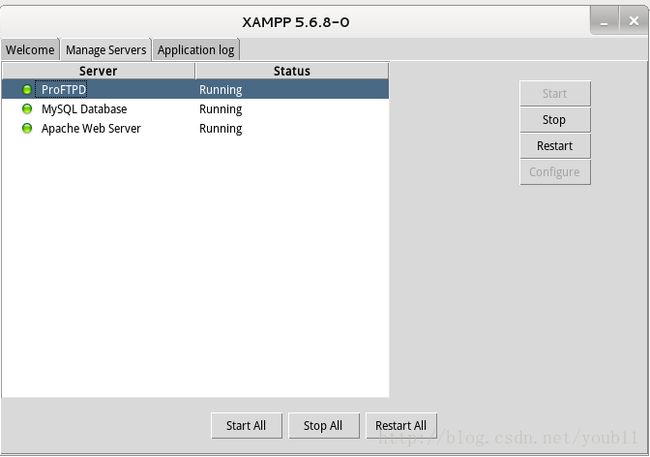650x457 pixels.
Task: Switch to the Welcome tab
Action: click(30, 50)
